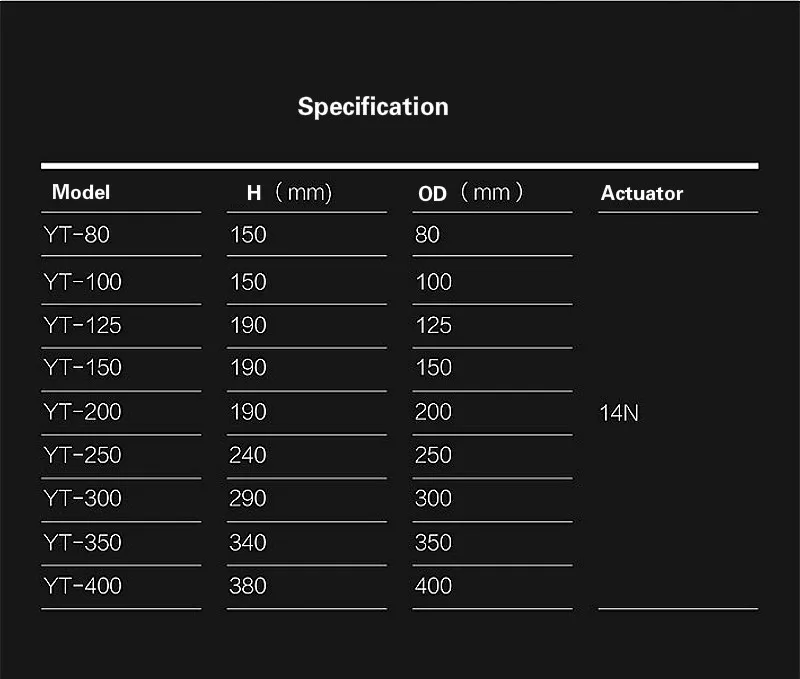The width and height of the screenshot is (800, 679).
Task: Select the 80 OD value
Action: tap(428, 235)
